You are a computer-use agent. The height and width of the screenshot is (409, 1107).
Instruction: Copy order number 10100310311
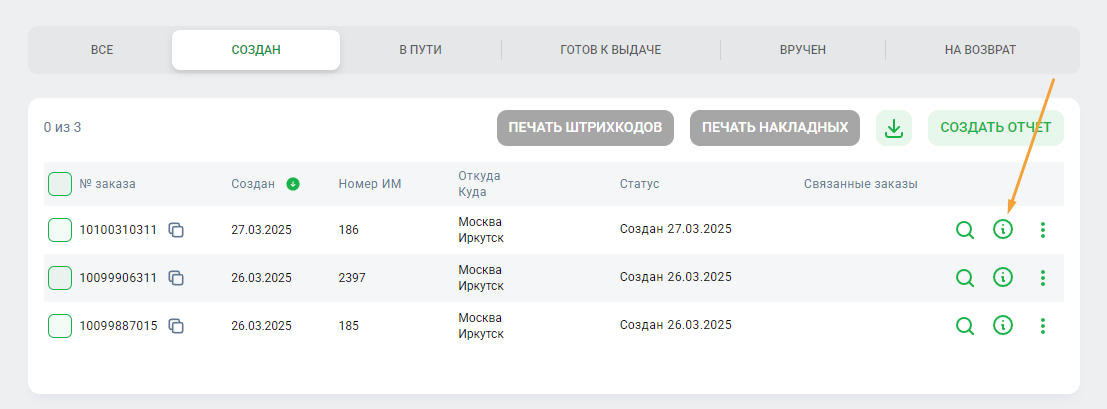tap(176, 230)
